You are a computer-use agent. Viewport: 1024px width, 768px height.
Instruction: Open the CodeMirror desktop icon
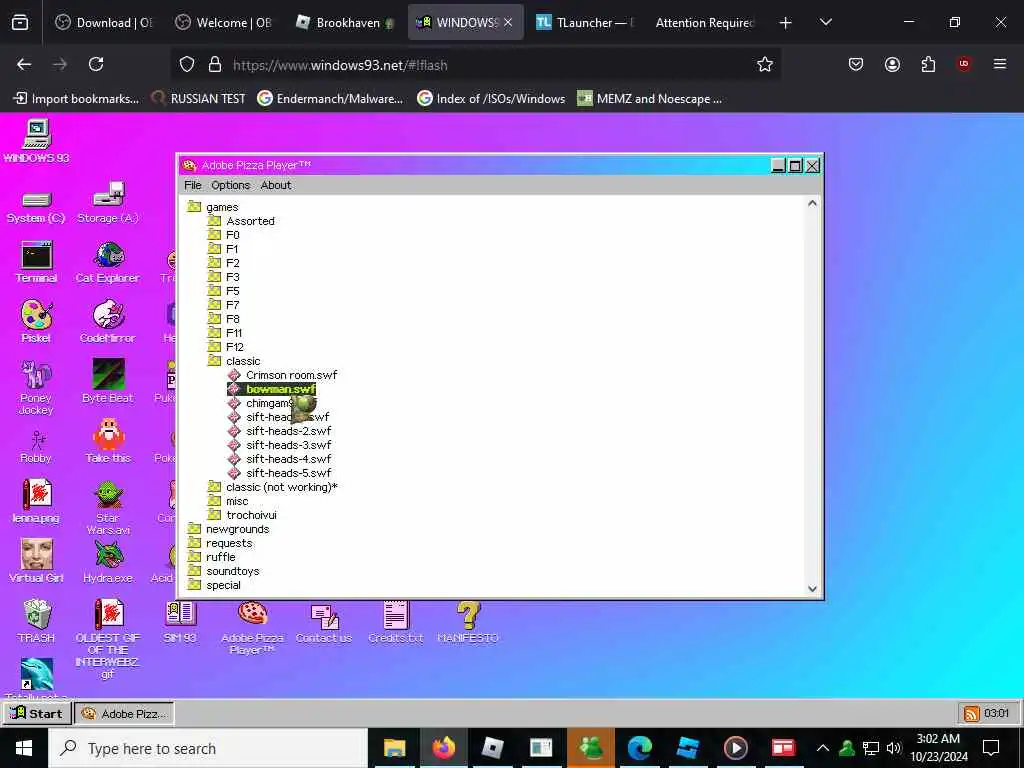[x=108, y=322]
